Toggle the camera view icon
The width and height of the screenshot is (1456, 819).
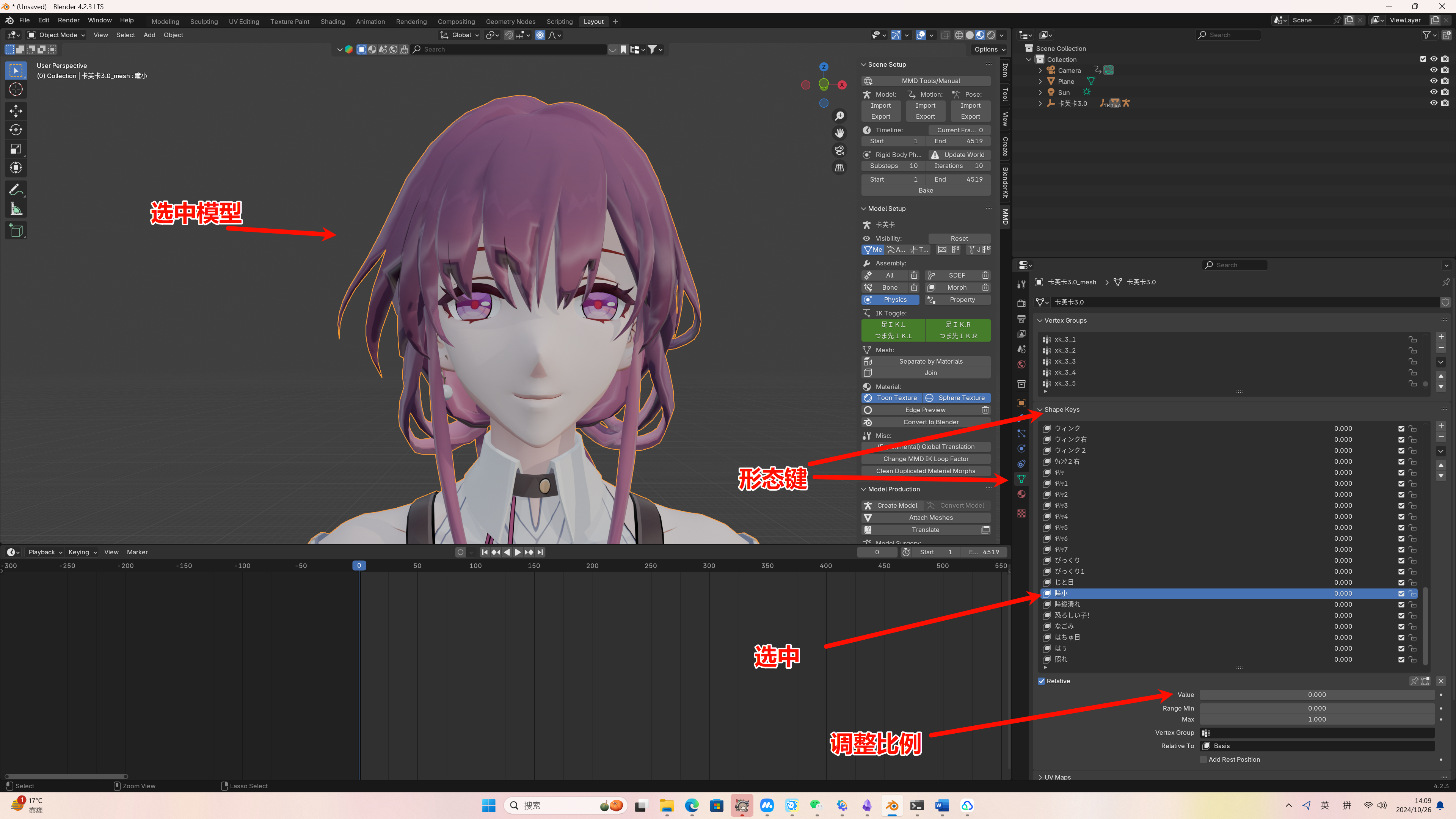(840, 151)
